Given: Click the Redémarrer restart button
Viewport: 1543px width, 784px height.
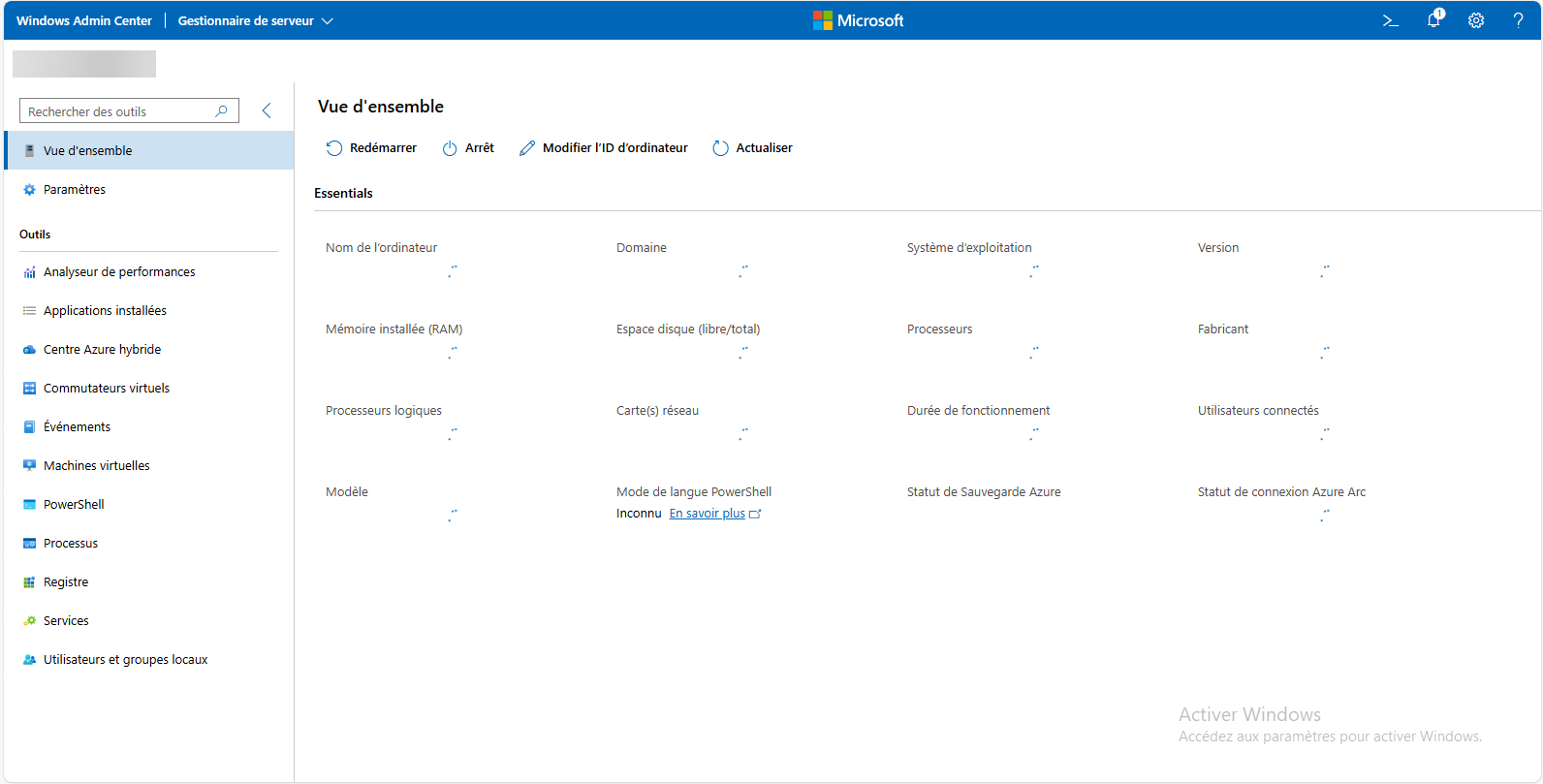Looking at the screenshot, I should click(x=371, y=148).
